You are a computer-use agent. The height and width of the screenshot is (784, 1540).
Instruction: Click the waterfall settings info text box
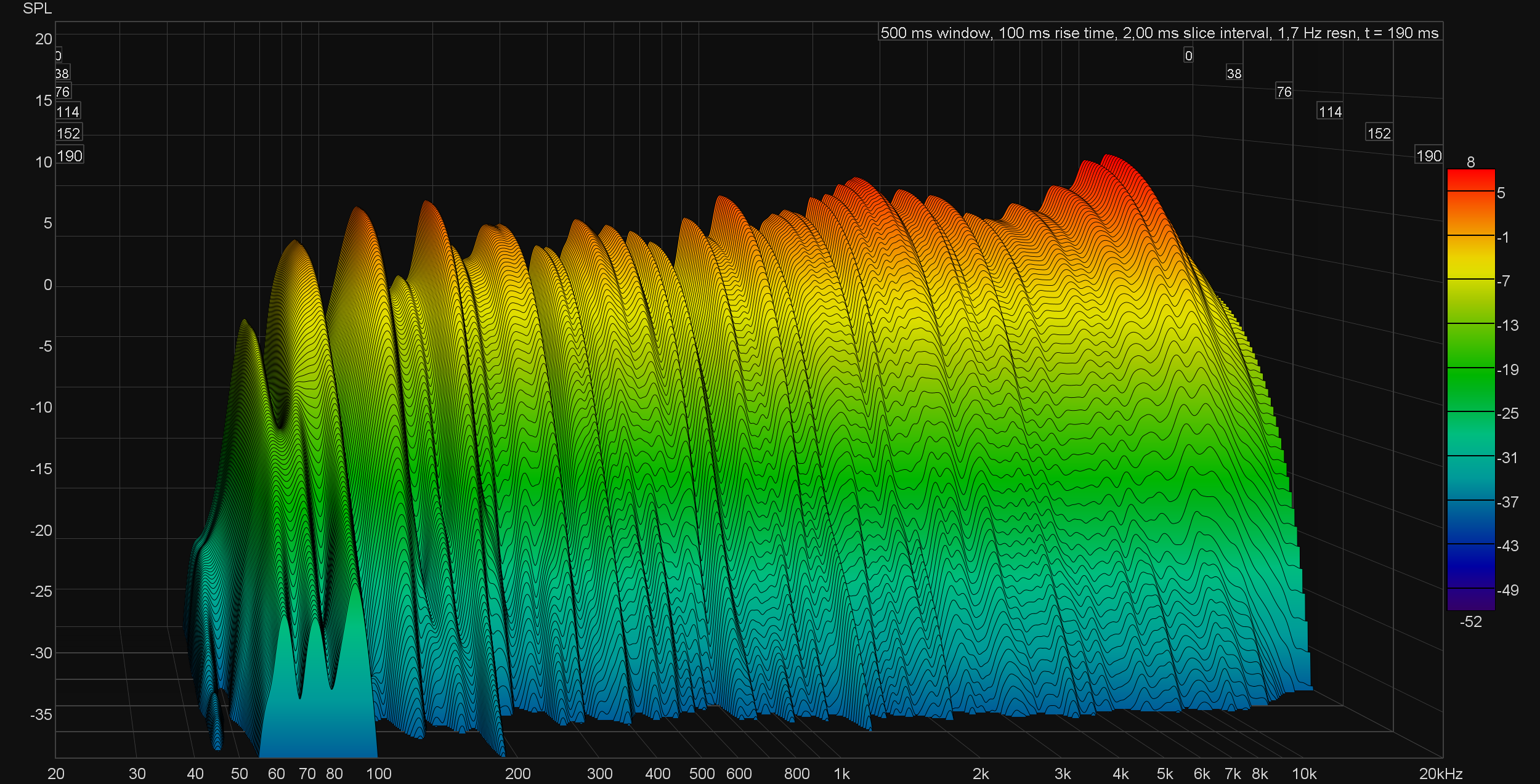pos(1159,33)
